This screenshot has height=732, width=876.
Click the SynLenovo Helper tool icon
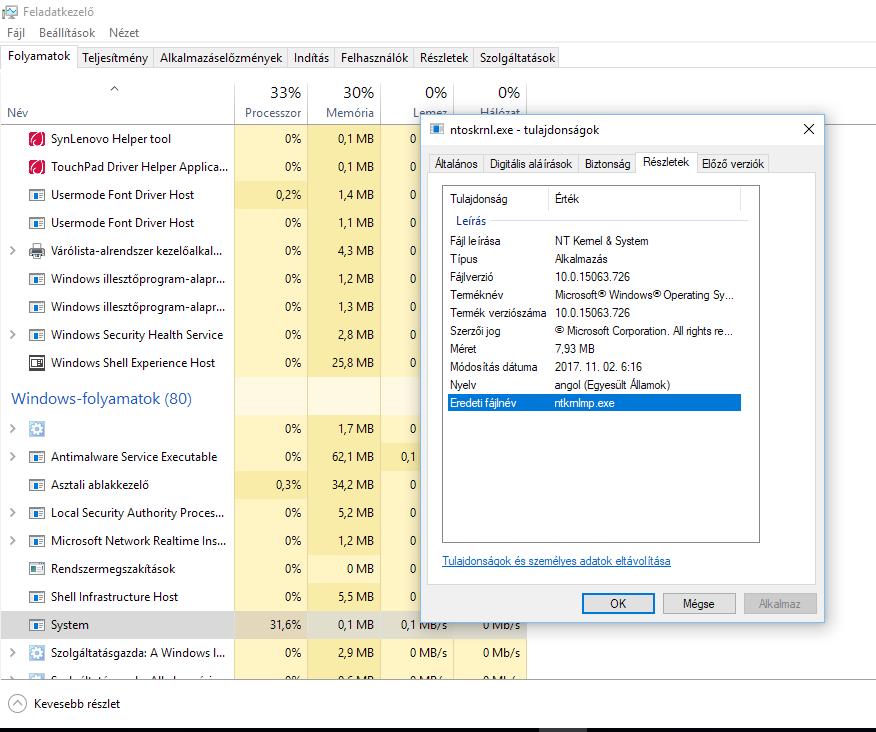[x=37, y=139]
